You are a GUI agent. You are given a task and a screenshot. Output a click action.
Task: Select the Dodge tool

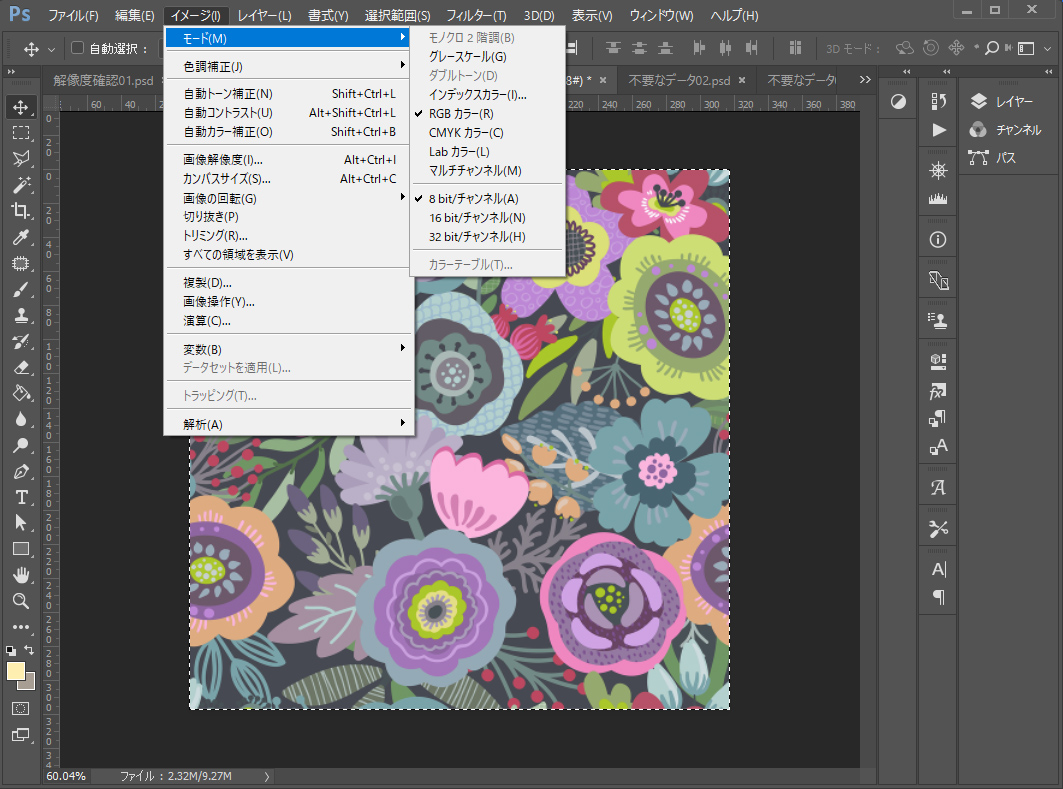(x=21, y=445)
